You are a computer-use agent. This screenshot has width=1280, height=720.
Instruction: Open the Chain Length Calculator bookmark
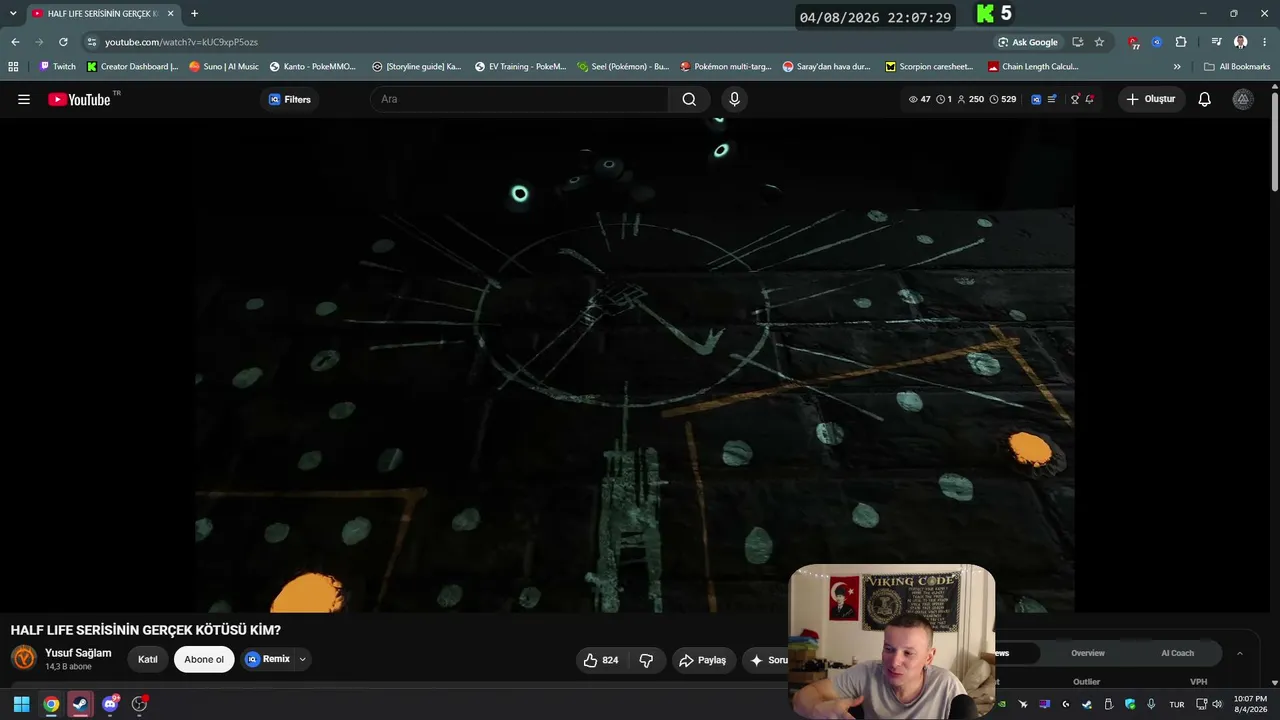pyautogui.click(x=1033, y=67)
